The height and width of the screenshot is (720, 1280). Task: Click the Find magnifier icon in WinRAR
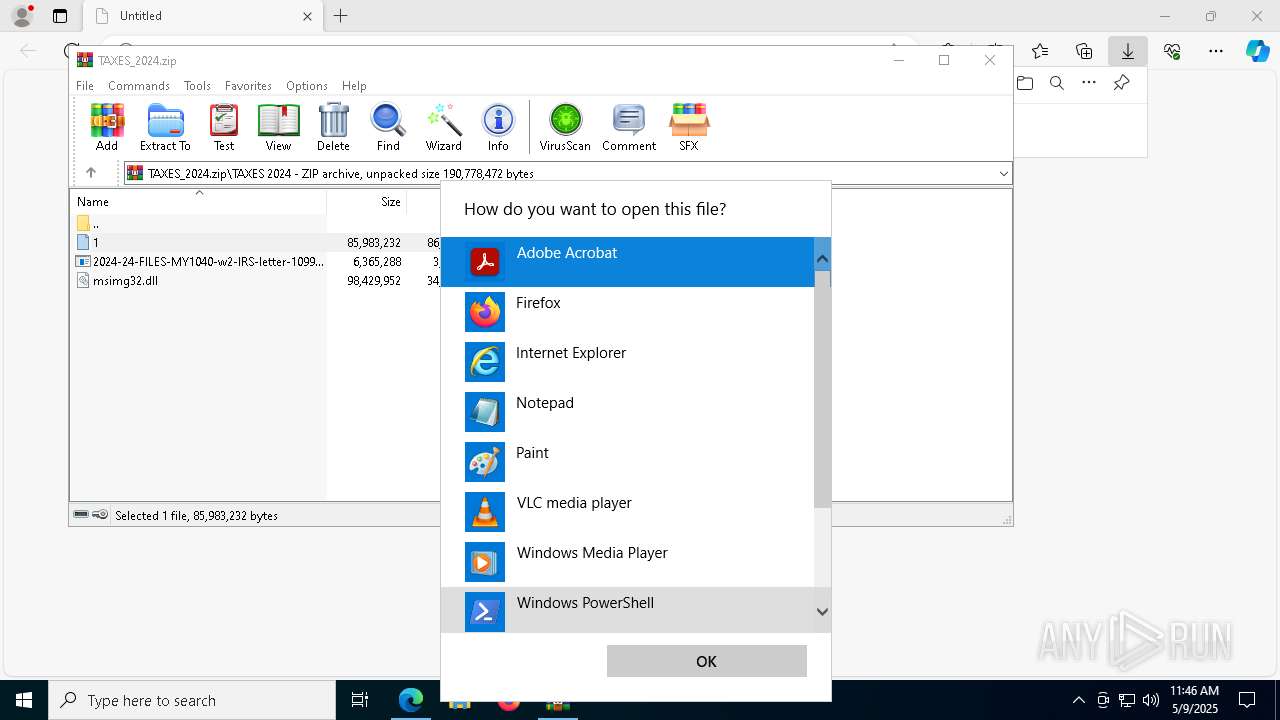388,127
